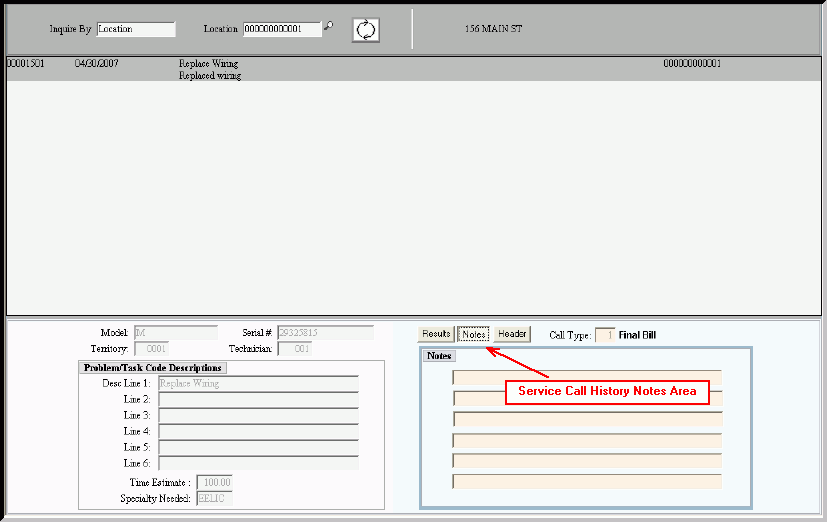Viewport: 827px width, 522px height.
Task: Click the Location lookup magnifier icon
Action: (328, 27)
